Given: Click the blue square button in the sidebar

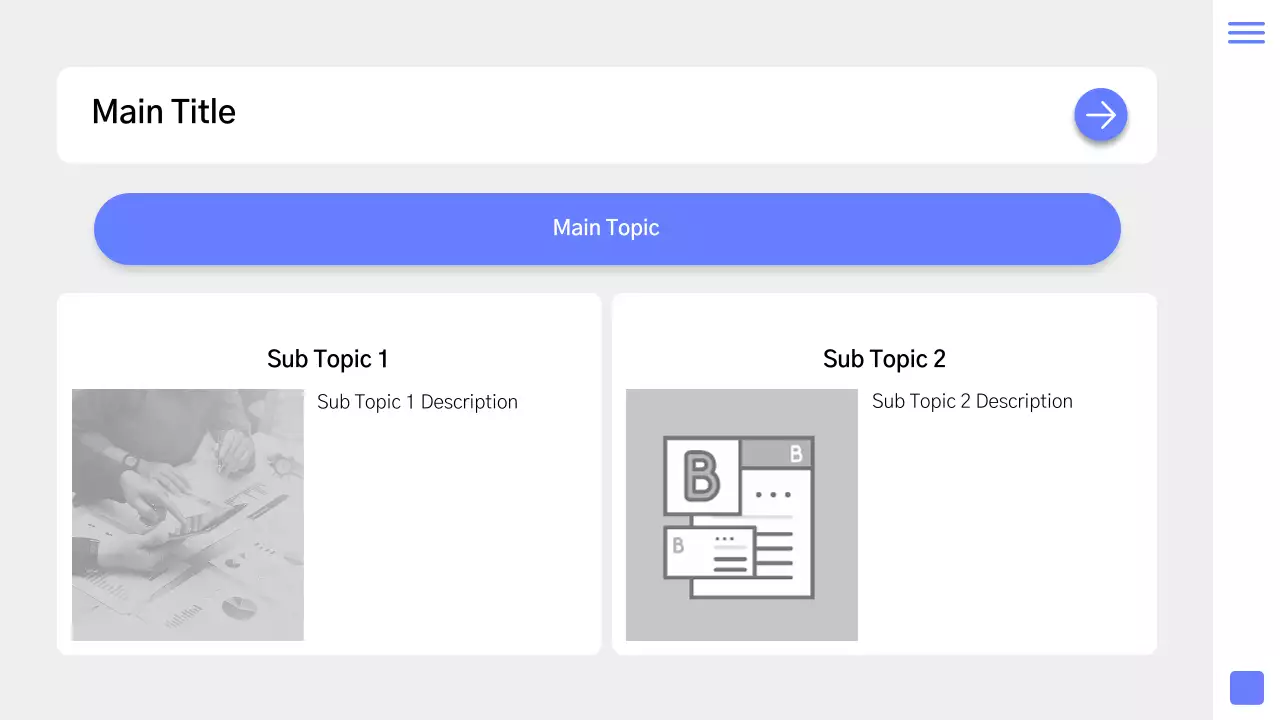Looking at the screenshot, I should (x=1246, y=688).
